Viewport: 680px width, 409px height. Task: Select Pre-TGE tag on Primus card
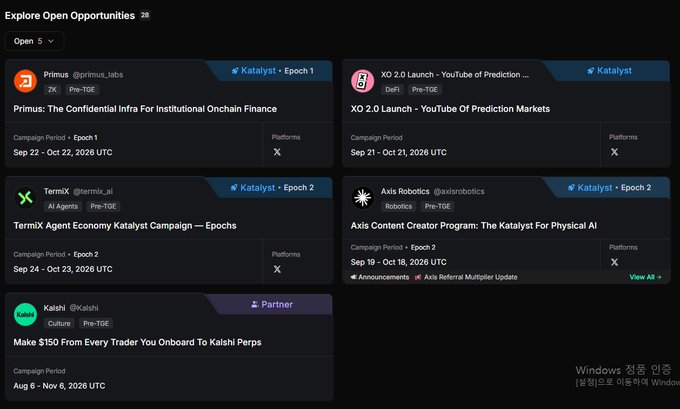(x=82, y=90)
